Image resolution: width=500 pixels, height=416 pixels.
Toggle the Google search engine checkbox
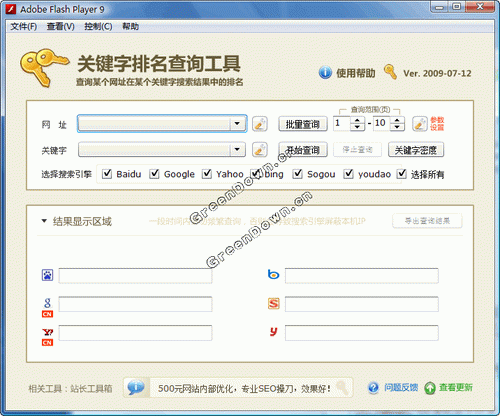[154, 174]
